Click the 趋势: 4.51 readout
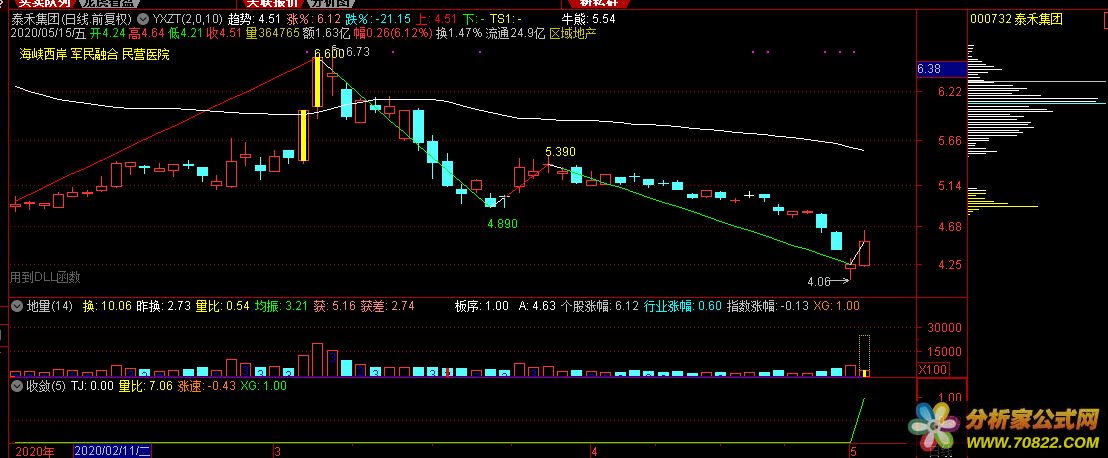The image size is (1108, 458). (255, 20)
